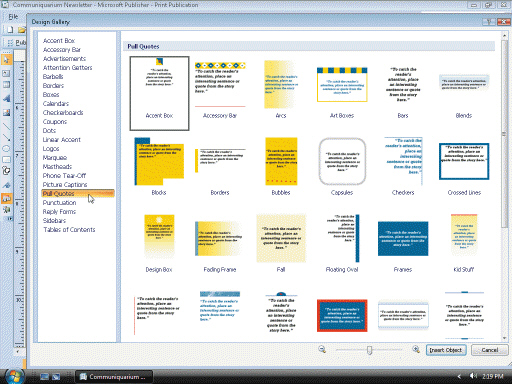
Task: Select the Insert WordArt tool
Action: (6, 98)
